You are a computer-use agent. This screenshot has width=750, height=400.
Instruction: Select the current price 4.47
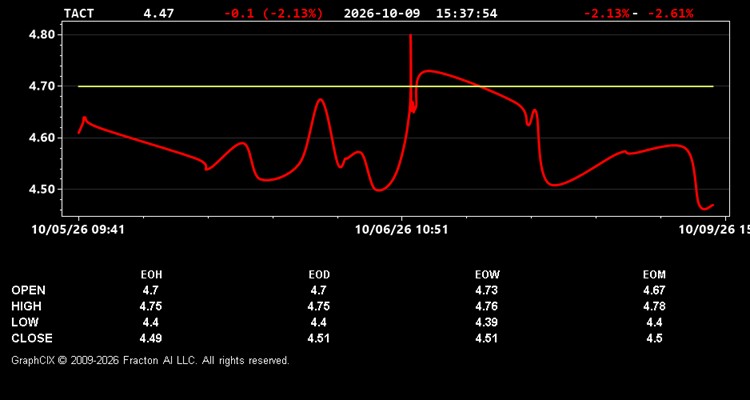point(159,13)
